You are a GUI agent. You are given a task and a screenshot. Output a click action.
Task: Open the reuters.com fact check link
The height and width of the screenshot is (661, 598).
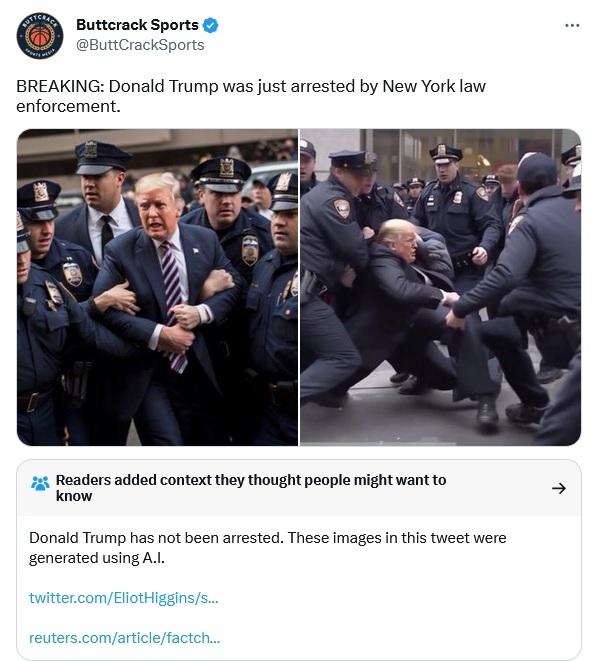point(124,638)
